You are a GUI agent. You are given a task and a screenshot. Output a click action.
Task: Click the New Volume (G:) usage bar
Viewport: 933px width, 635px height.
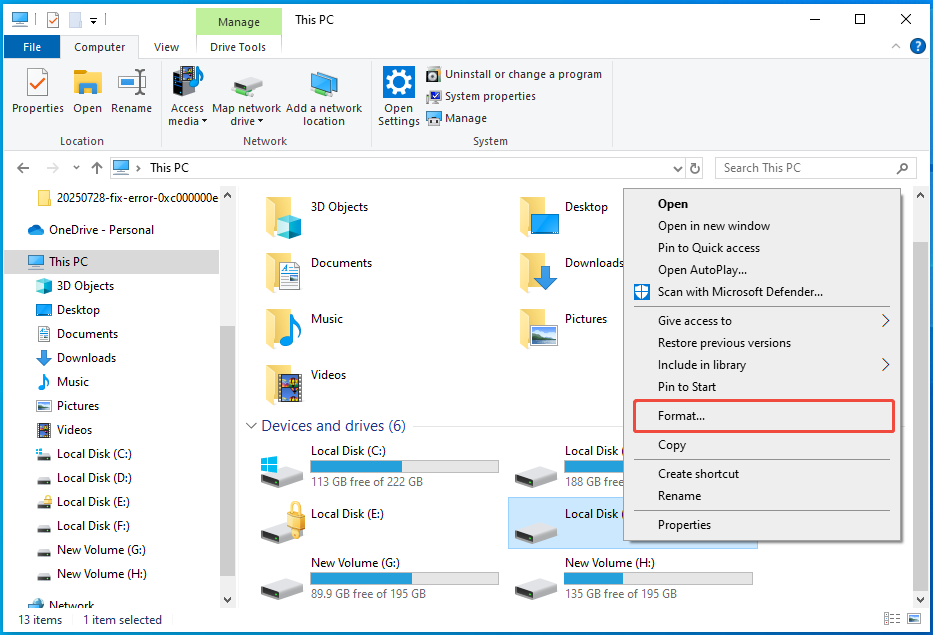coord(404,579)
